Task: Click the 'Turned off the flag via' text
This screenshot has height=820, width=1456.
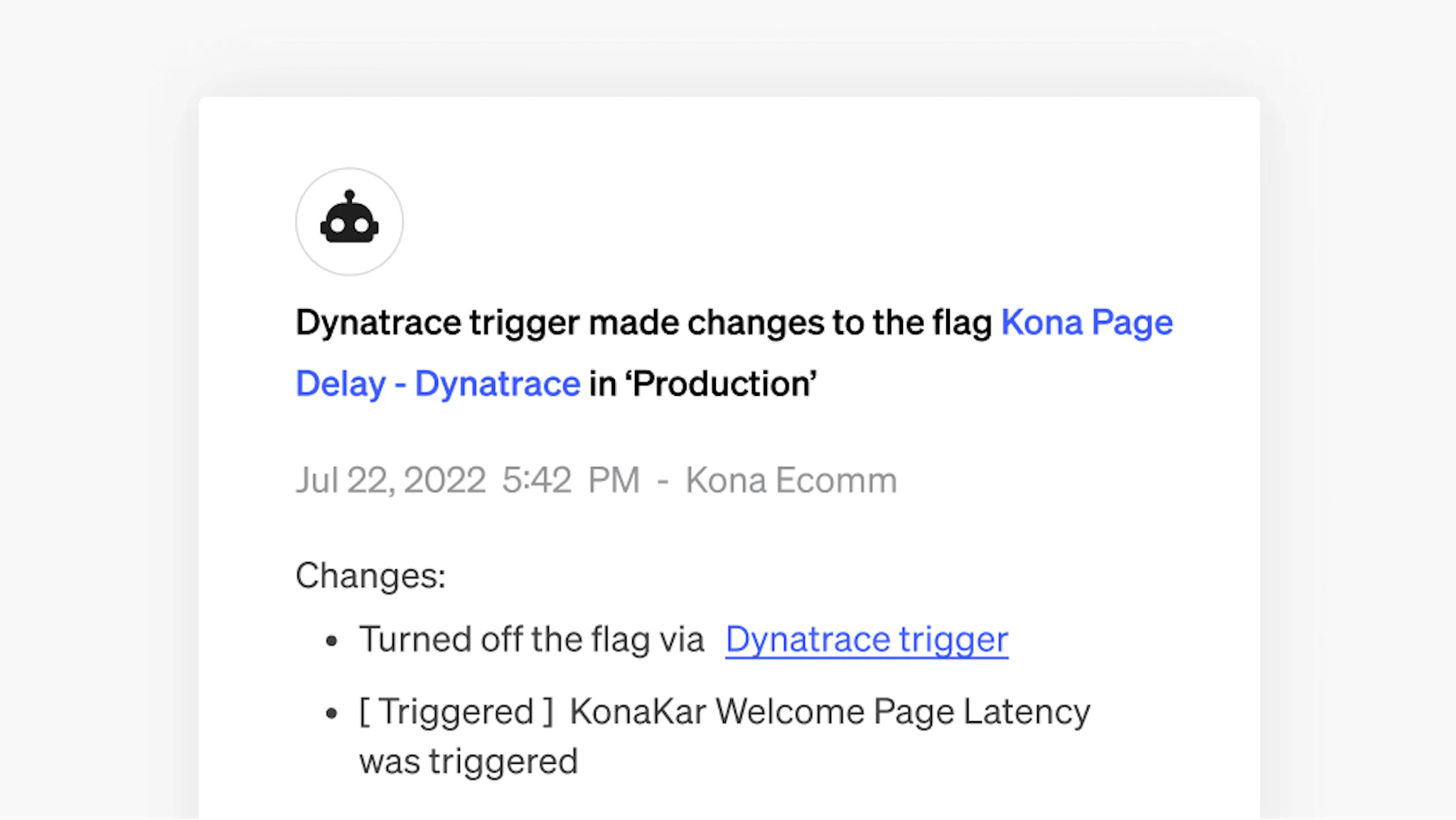Action: click(x=531, y=640)
